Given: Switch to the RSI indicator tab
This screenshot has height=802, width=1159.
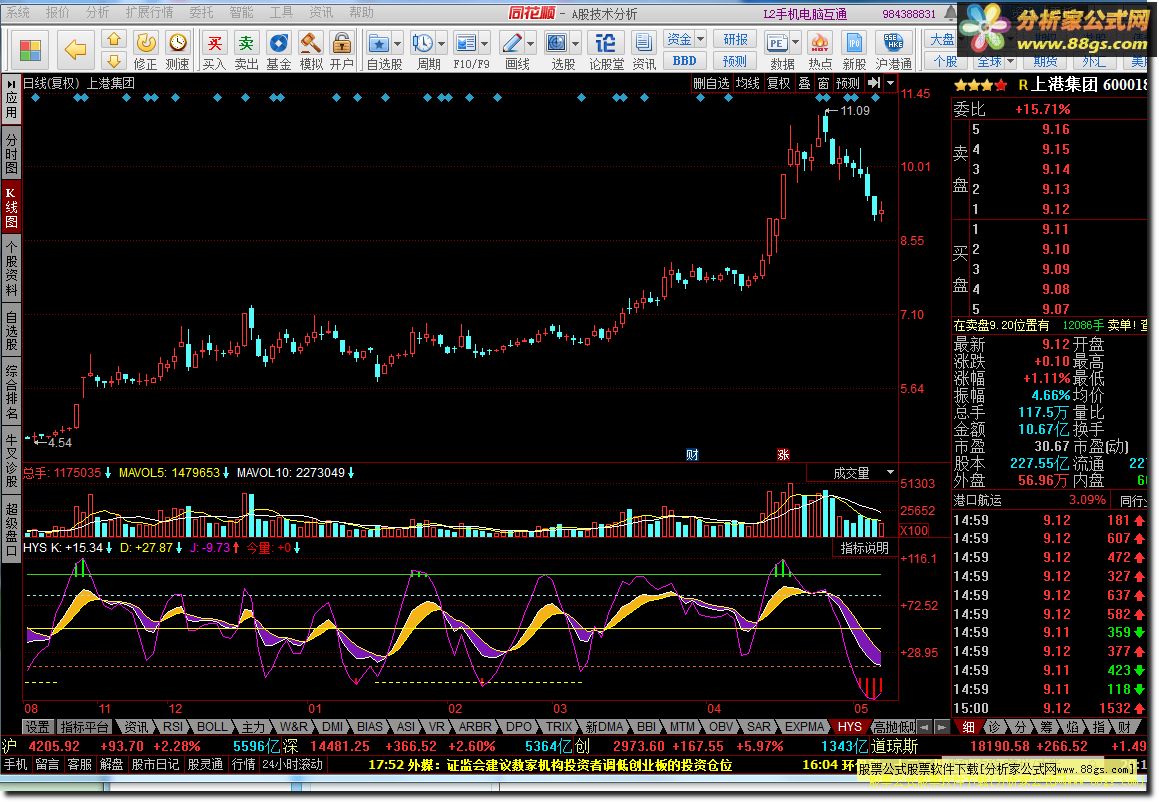Looking at the screenshot, I should (x=173, y=727).
